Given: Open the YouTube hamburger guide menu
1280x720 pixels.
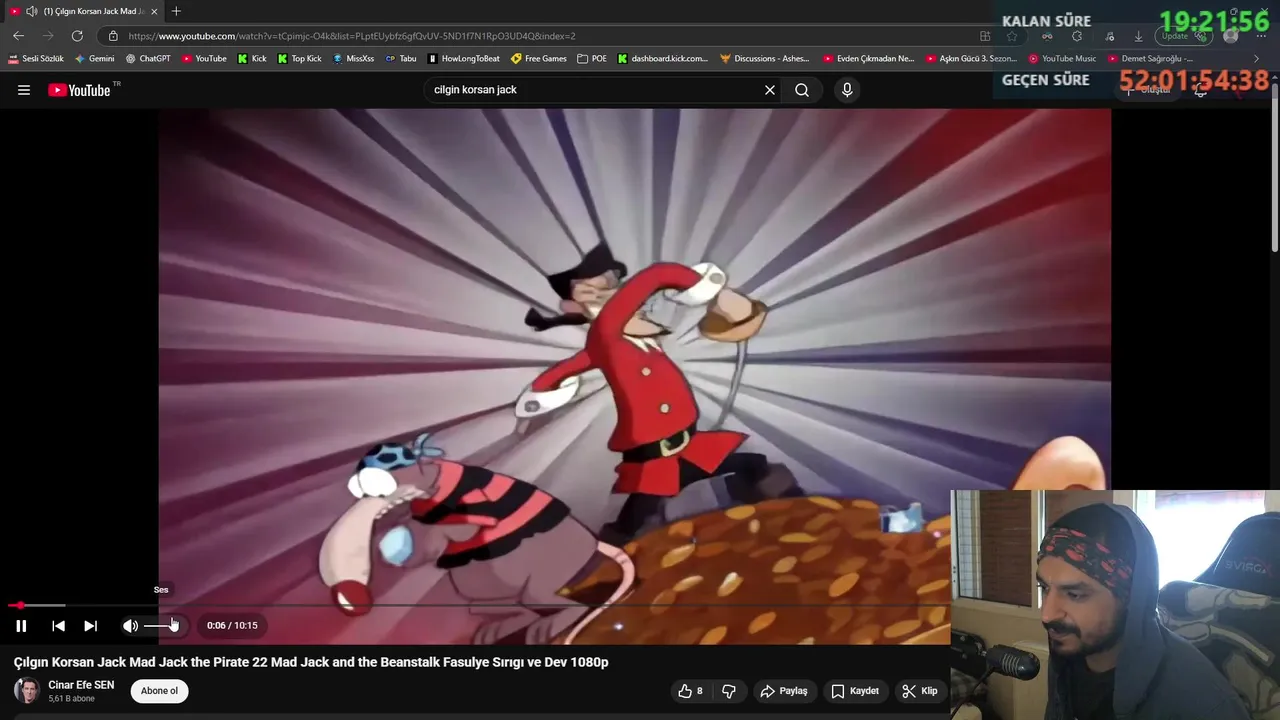Looking at the screenshot, I should [24, 90].
